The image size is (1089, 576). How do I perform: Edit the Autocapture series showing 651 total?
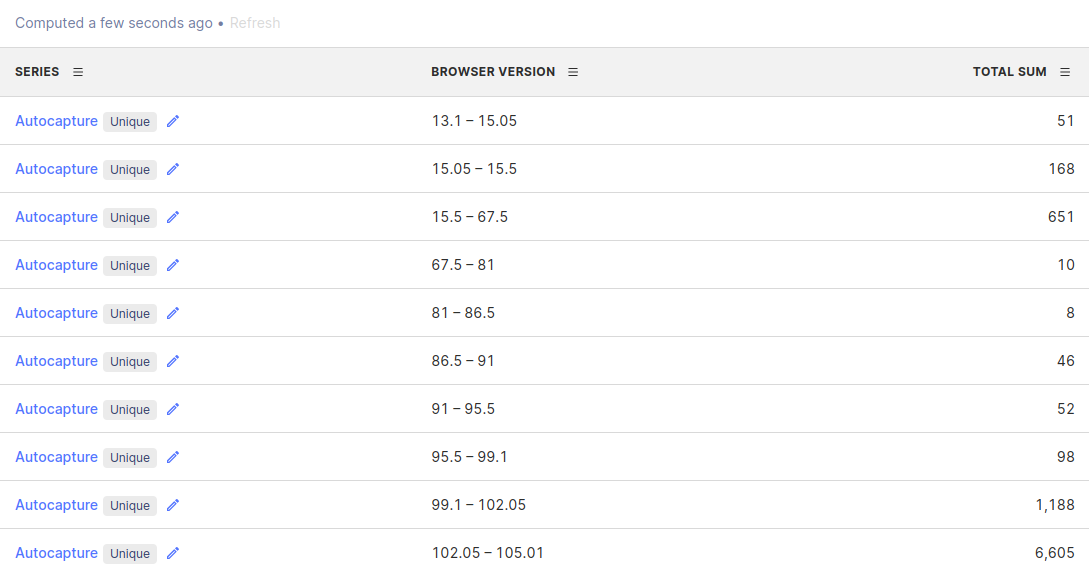(x=172, y=217)
